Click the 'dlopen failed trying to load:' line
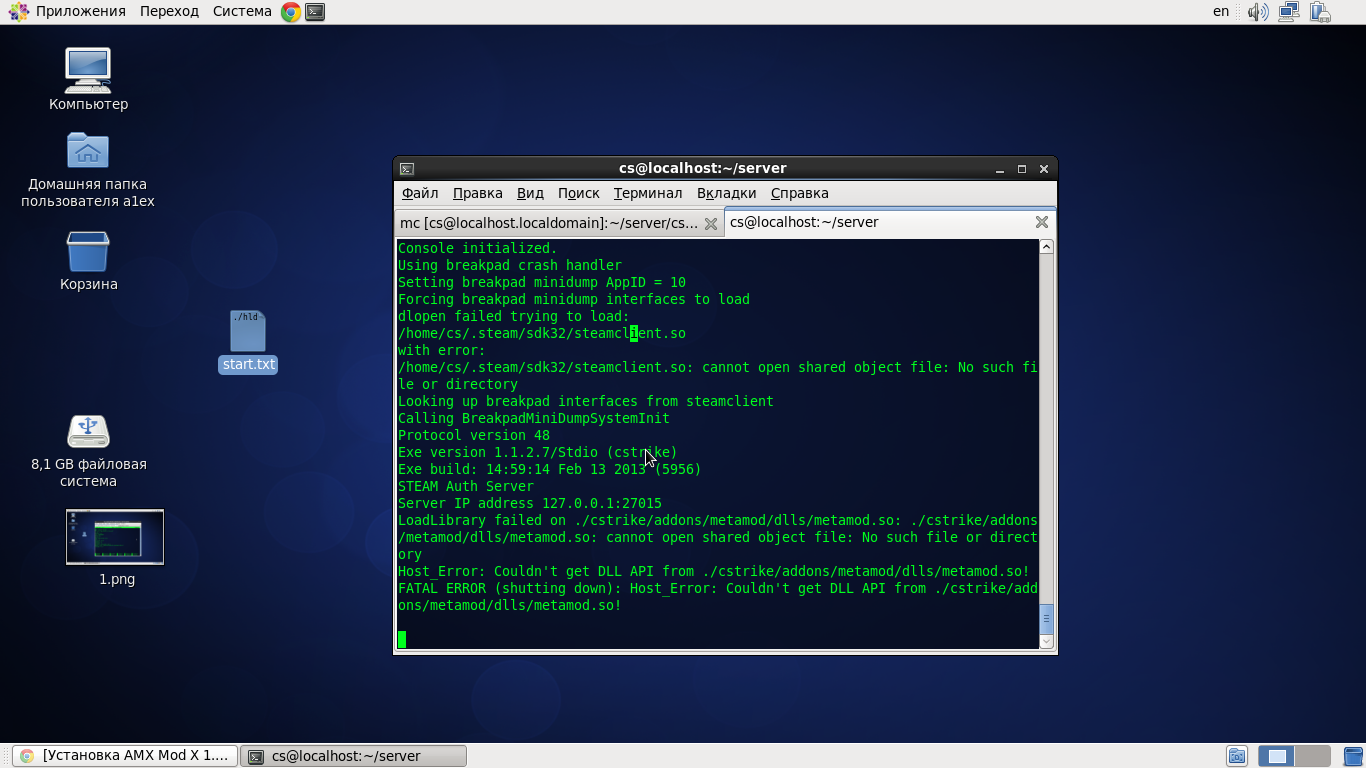 514,316
